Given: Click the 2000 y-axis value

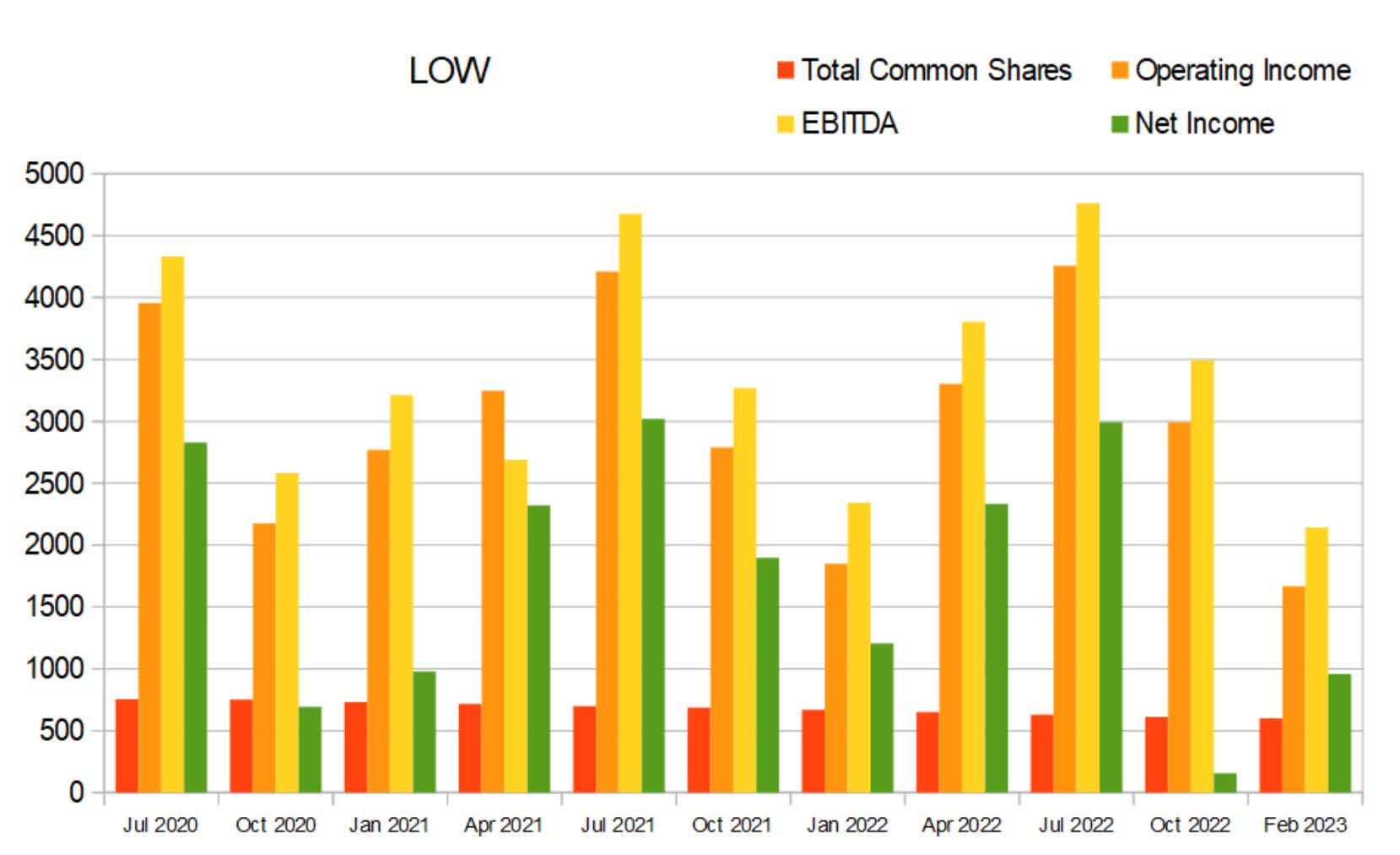Looking at the screenshot, I should pyautogui.click(x=55, y=545).
